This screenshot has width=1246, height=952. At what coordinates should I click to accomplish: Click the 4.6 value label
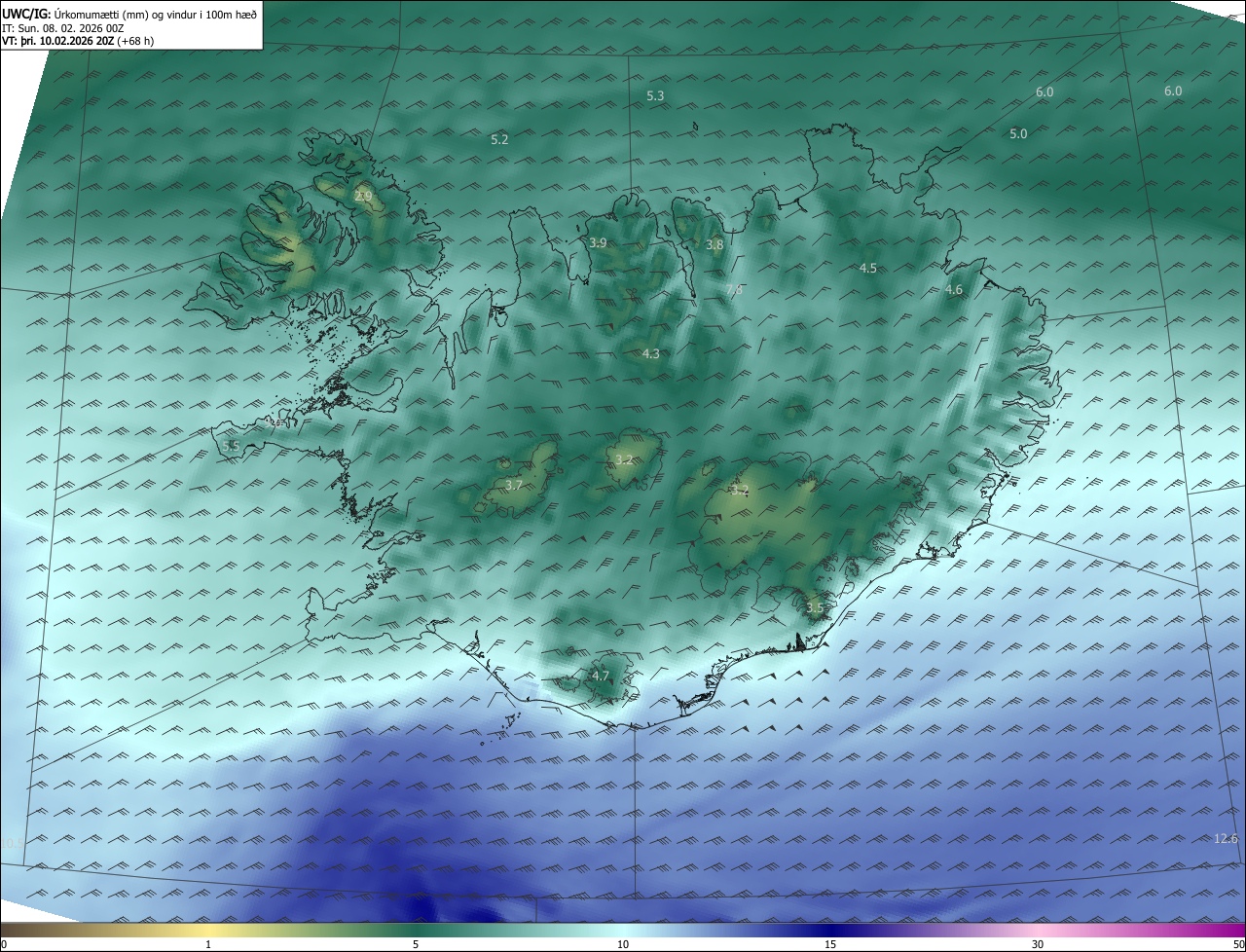(x=954, y=289)
